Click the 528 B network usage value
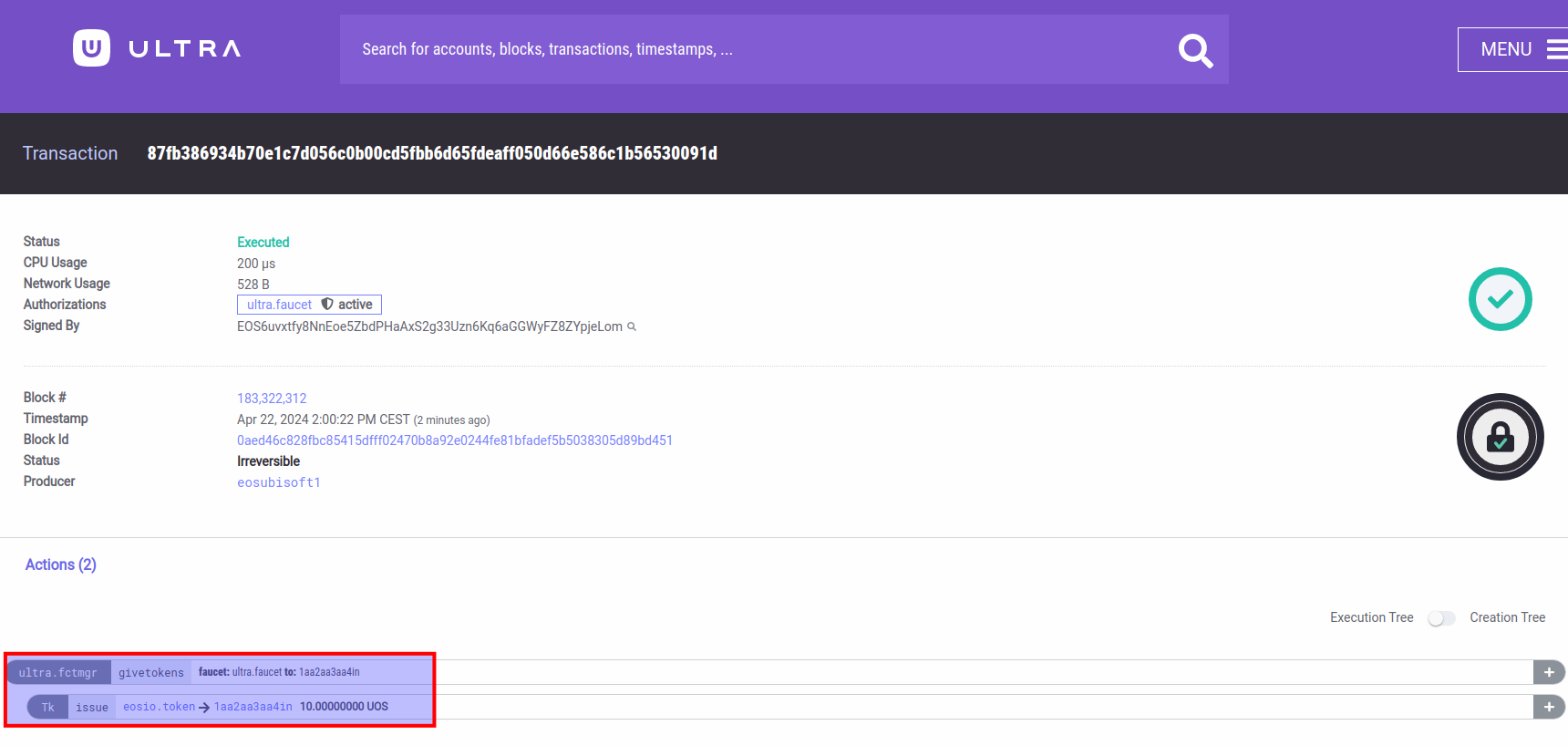1568x746 pixels. click(253, 285)
